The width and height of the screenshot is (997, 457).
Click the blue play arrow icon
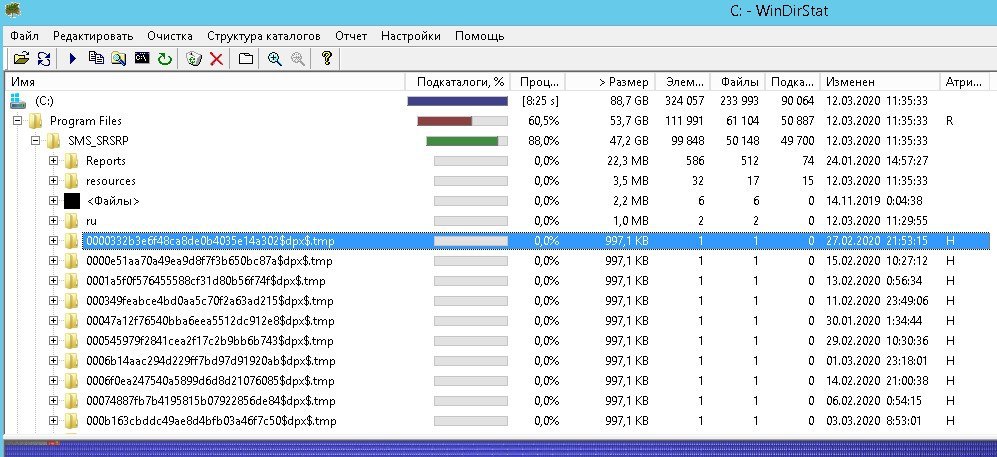(72, 58)
